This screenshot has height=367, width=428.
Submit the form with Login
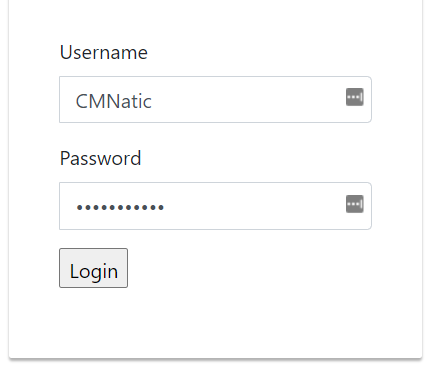pos(93,268)
